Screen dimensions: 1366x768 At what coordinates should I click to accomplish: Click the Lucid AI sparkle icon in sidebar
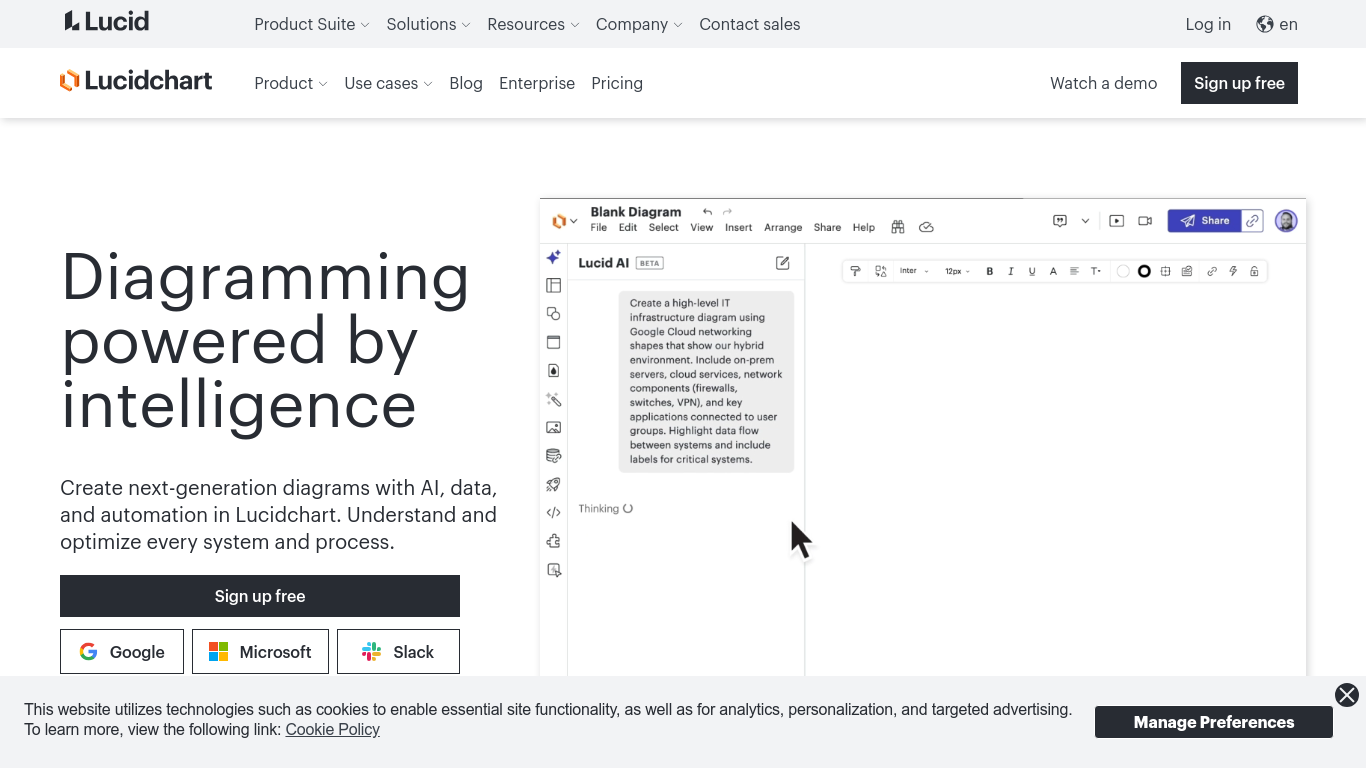[x=553, y=257]
